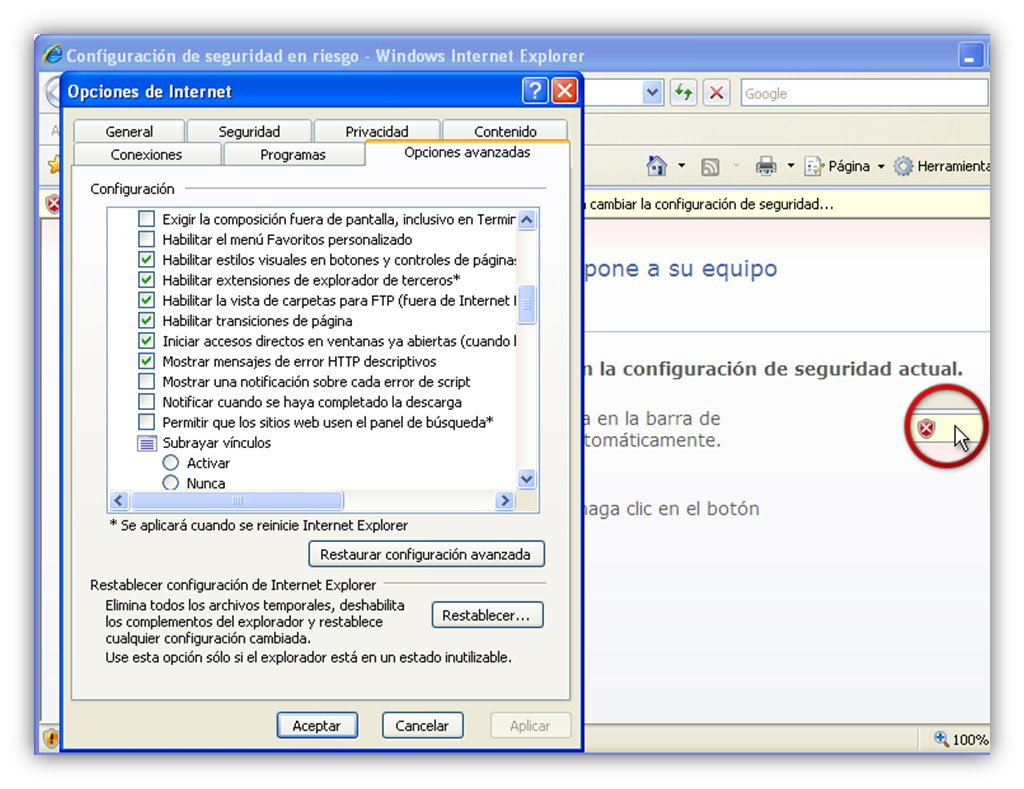
Task: Click the Print icon in IE toolbar
Action: 765,167
